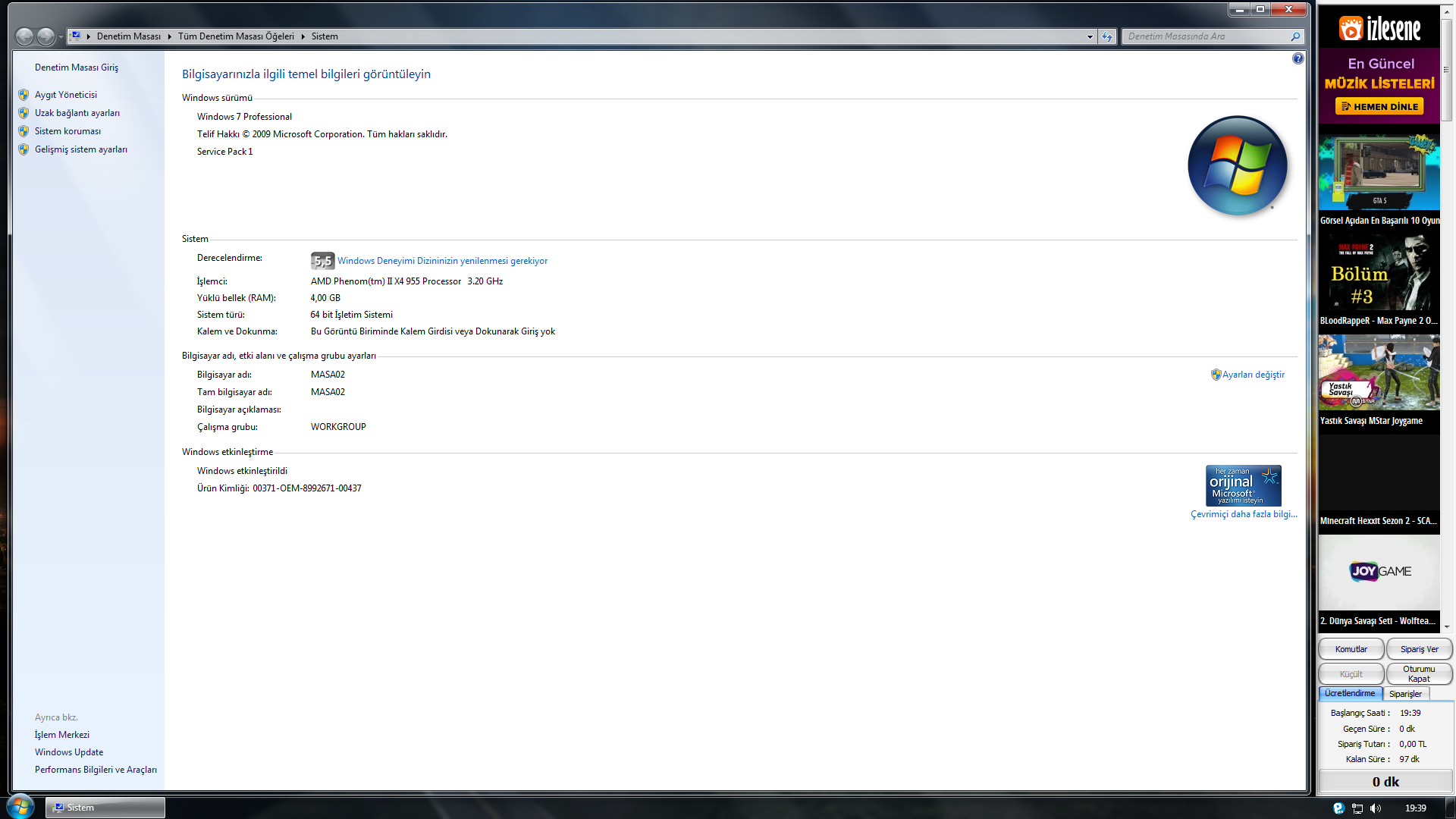Switch to Ücretlendirme tab
The width and height of the screenshot is (1456, 819).
(x=1350, y=694)
